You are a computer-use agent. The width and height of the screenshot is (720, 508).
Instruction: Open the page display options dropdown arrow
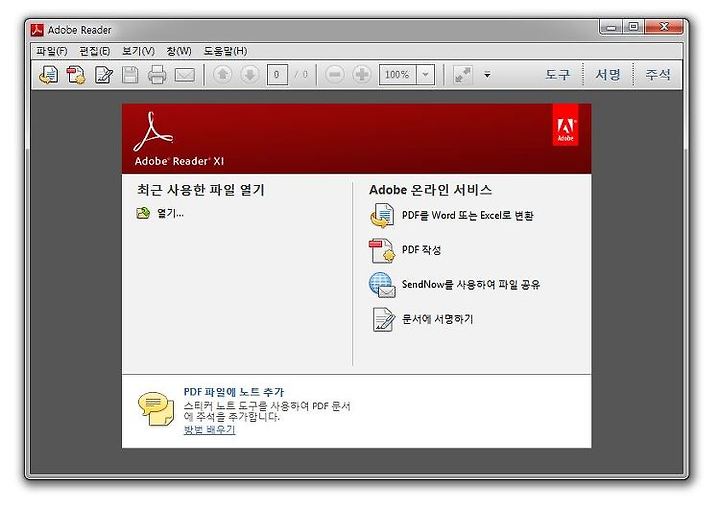pos(487,74)
